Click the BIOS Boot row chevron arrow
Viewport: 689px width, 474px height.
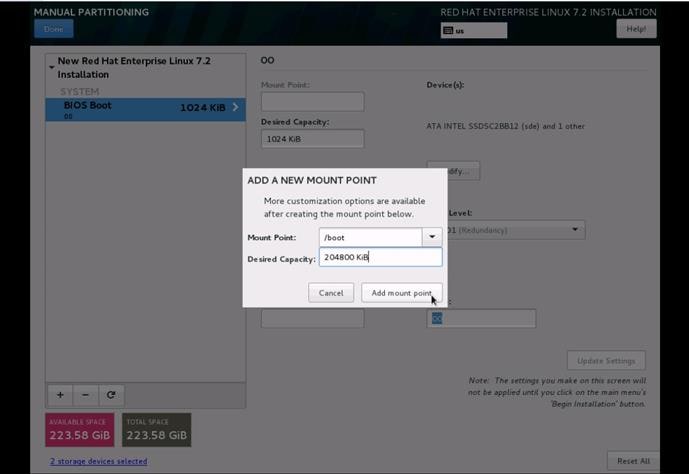click(236, 107)
